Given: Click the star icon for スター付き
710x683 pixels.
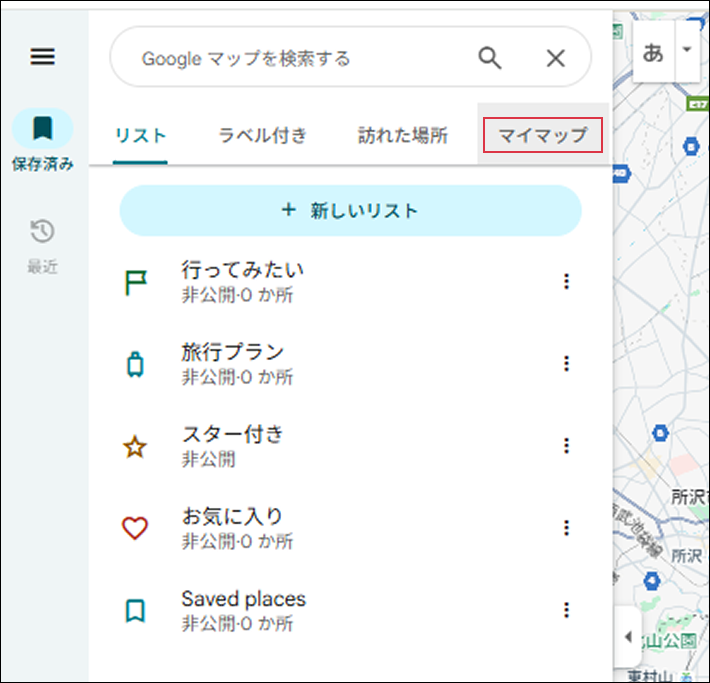Looking at the screenshot, I should click(x=135, y=447).
